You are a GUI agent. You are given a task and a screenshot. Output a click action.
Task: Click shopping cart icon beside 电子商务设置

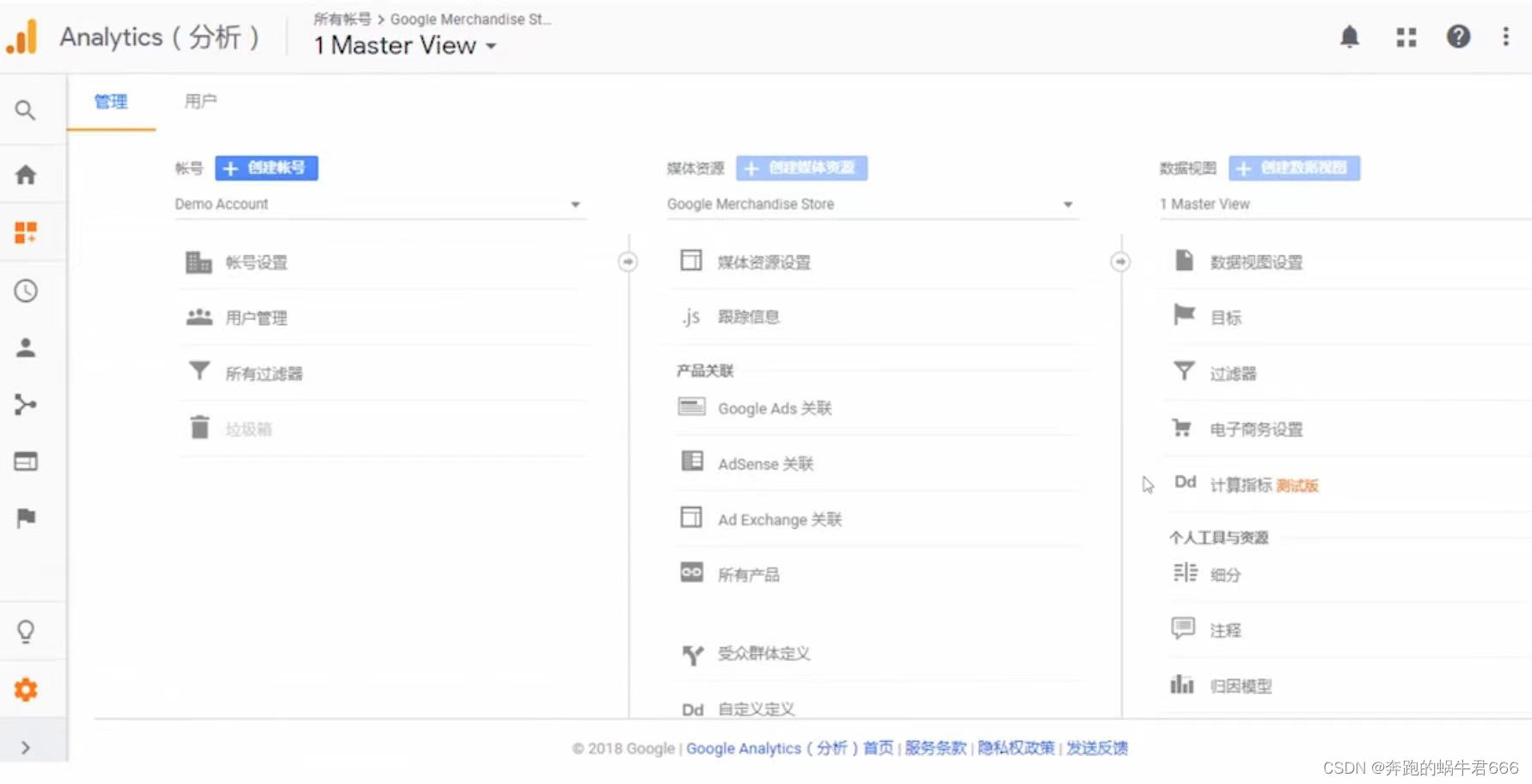1182,427
